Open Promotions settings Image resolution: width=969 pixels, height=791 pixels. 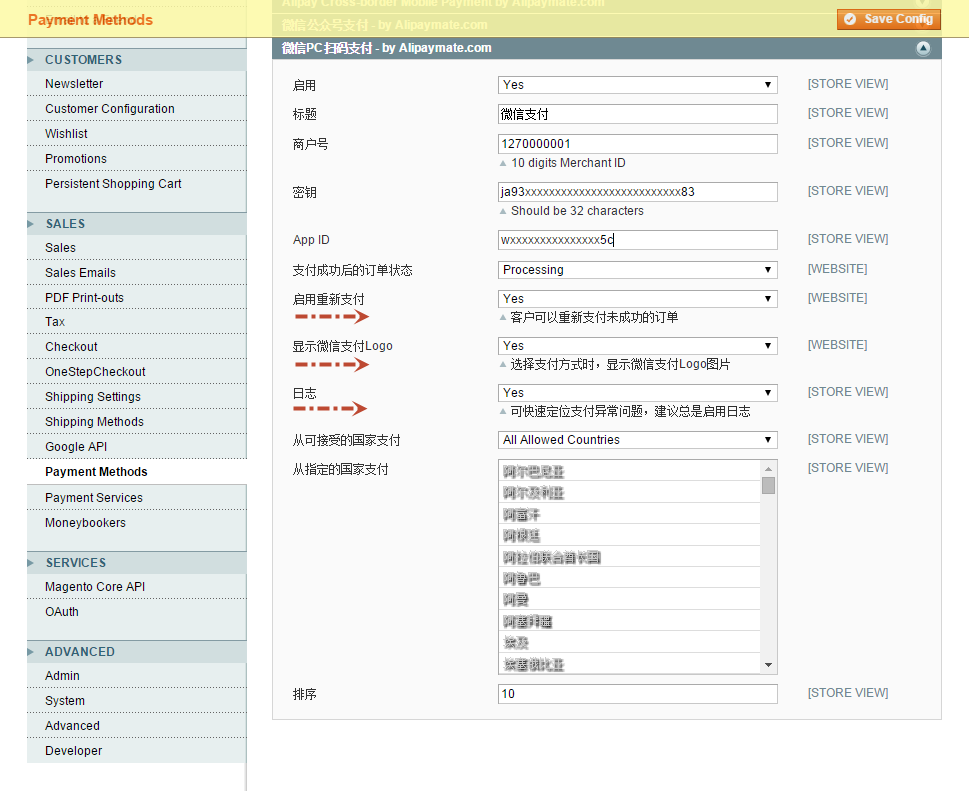coord(76,159)
